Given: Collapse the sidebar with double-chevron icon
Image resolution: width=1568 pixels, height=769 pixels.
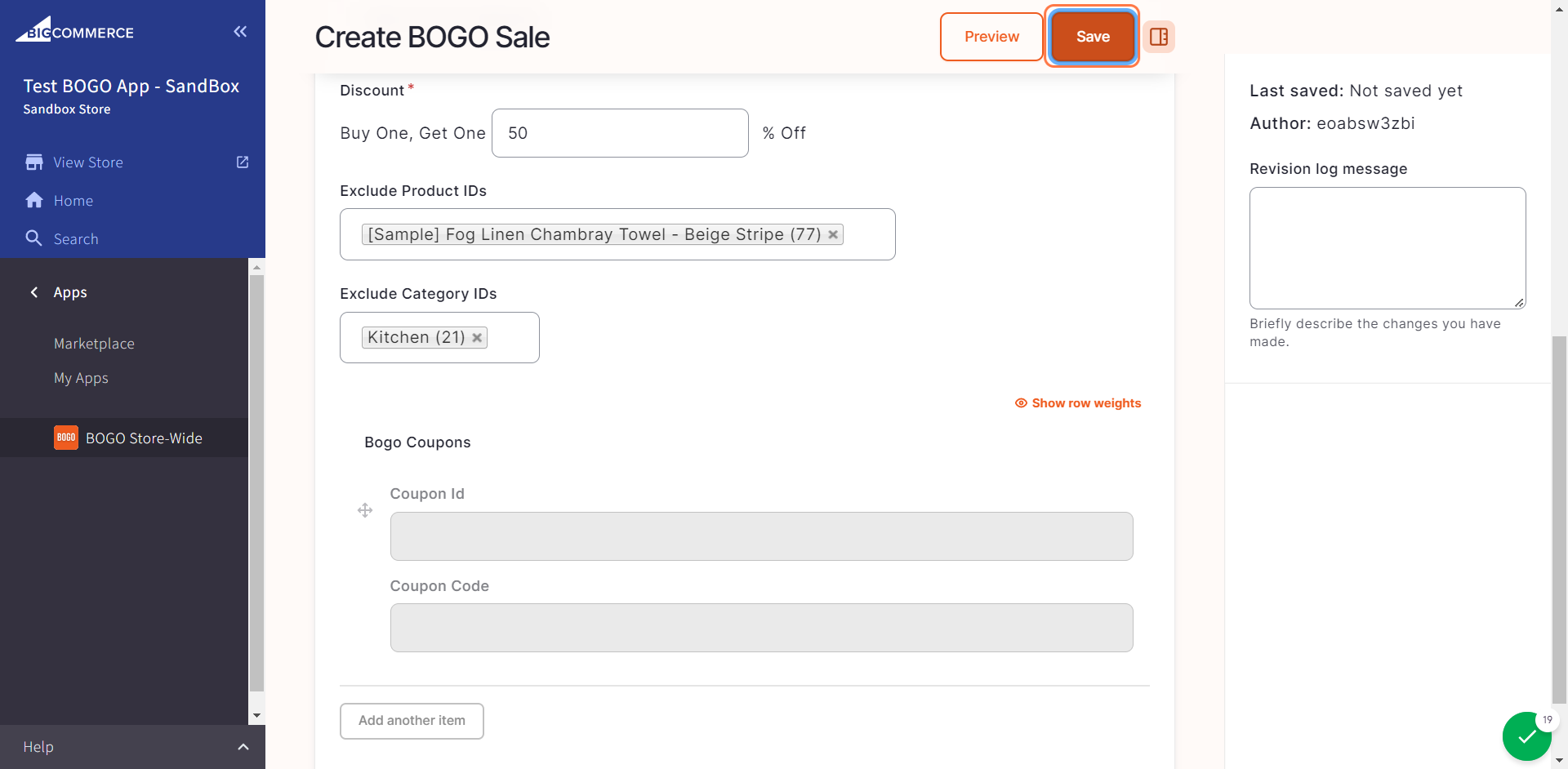Looking at the screenshot, I should click(240, 32).
